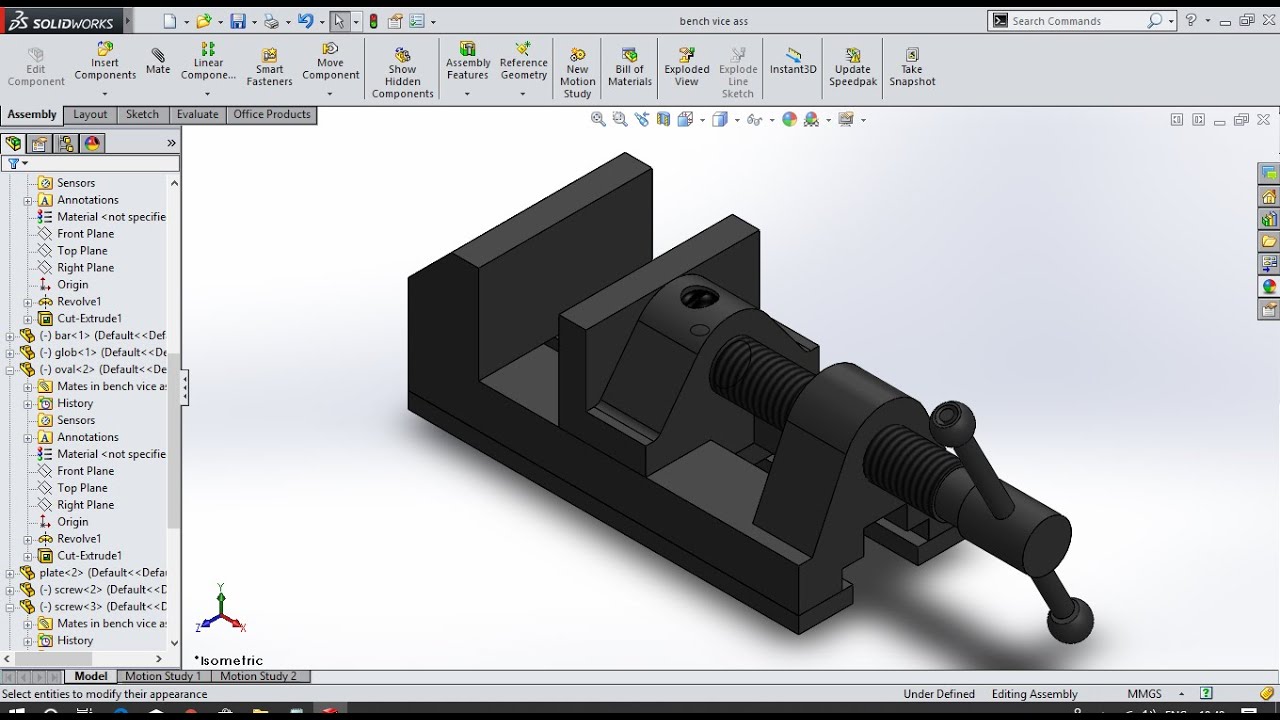Screen dimensions: 1280x720
Task: Start a New Motion Study
Action: tap(577, 72)
